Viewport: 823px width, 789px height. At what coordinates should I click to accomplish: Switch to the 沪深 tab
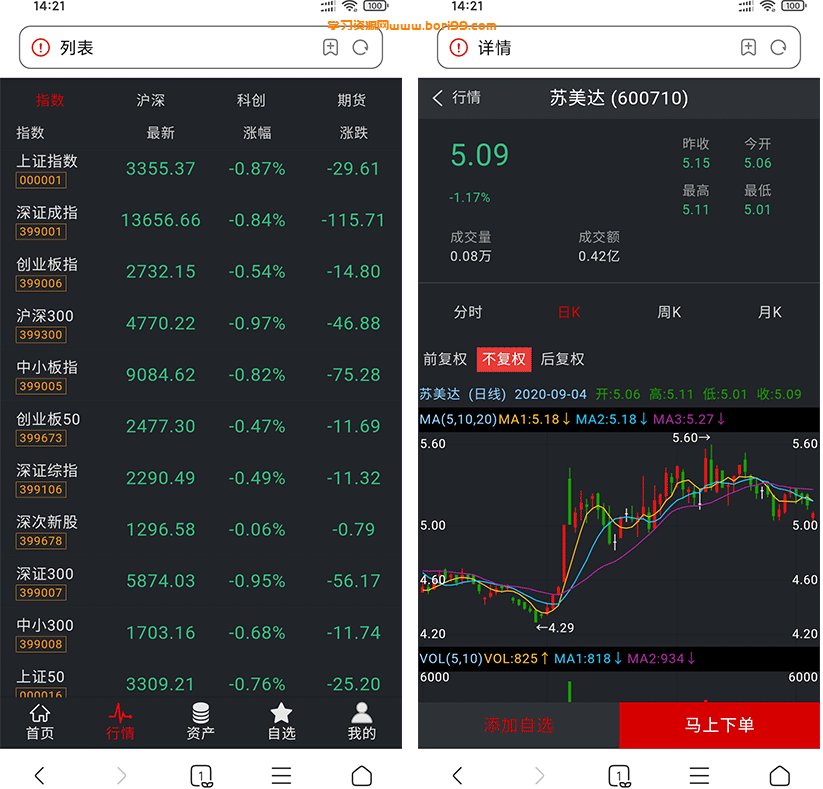click(x=151, y=100)
